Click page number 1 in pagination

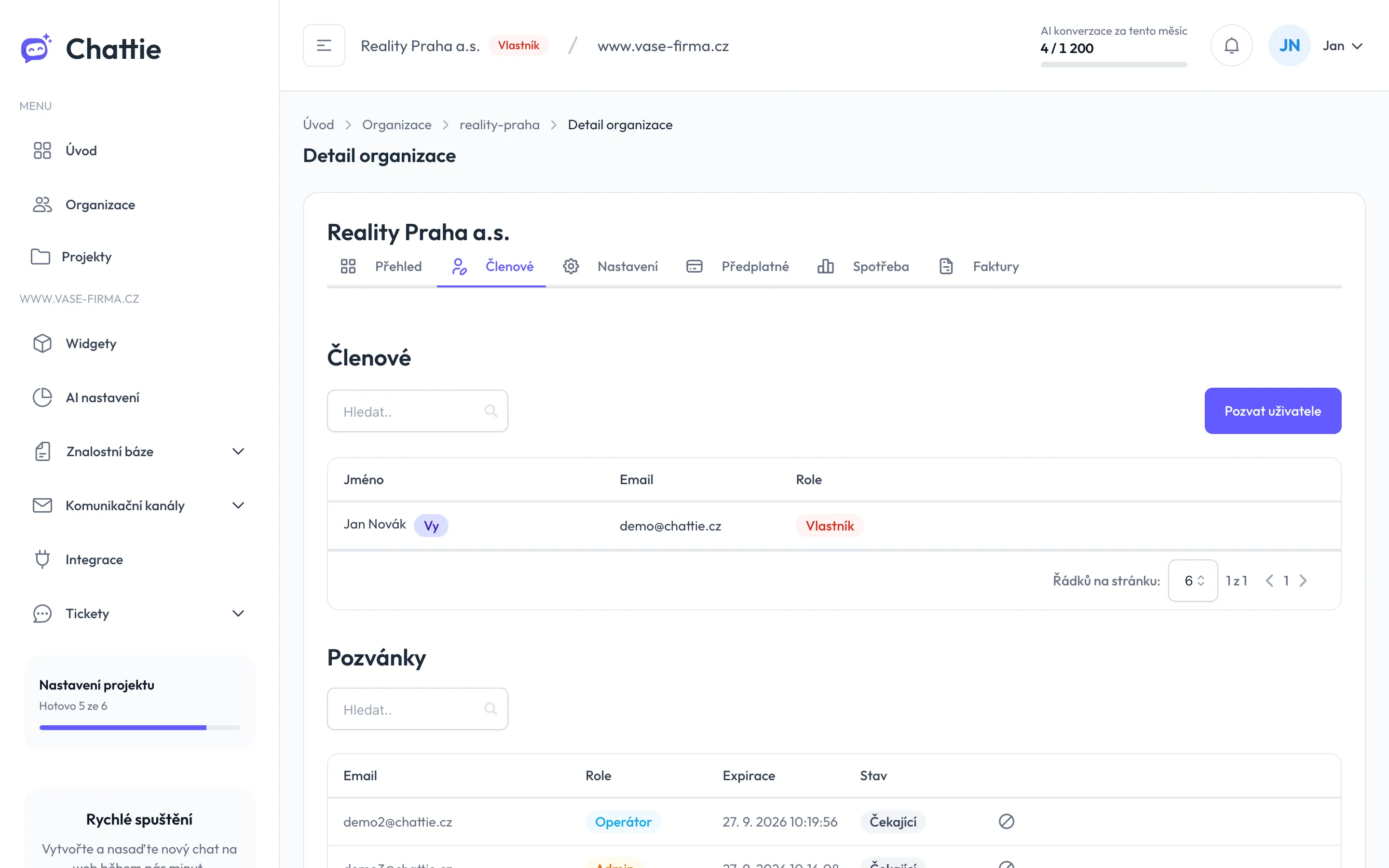pyautogui.click(x=1286, y=581)
